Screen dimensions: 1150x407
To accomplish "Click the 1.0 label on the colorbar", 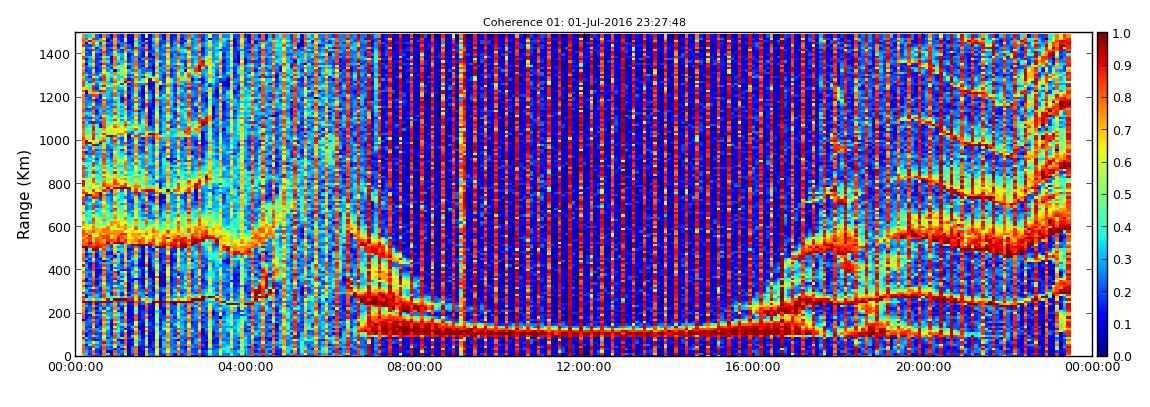I will 1121,34.
